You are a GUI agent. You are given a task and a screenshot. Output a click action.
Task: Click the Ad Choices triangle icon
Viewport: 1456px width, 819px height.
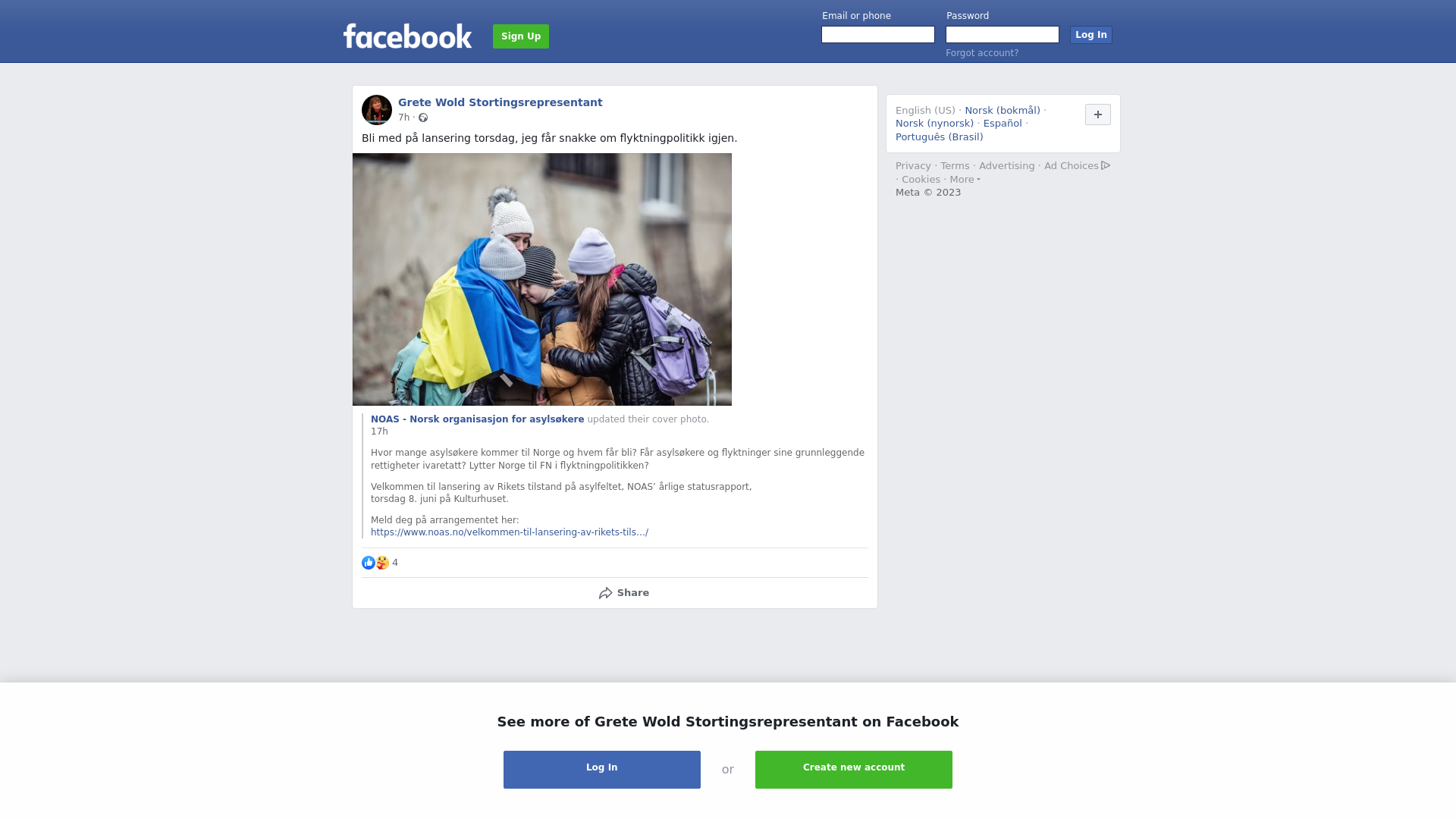point(1106,165)
